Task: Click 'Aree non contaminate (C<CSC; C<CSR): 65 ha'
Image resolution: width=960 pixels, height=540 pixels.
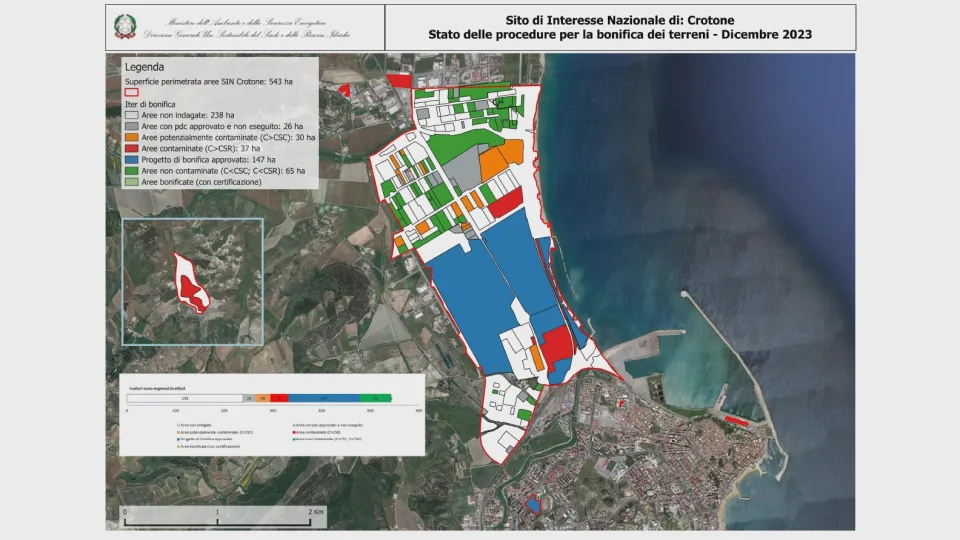Action: (223, 171)
